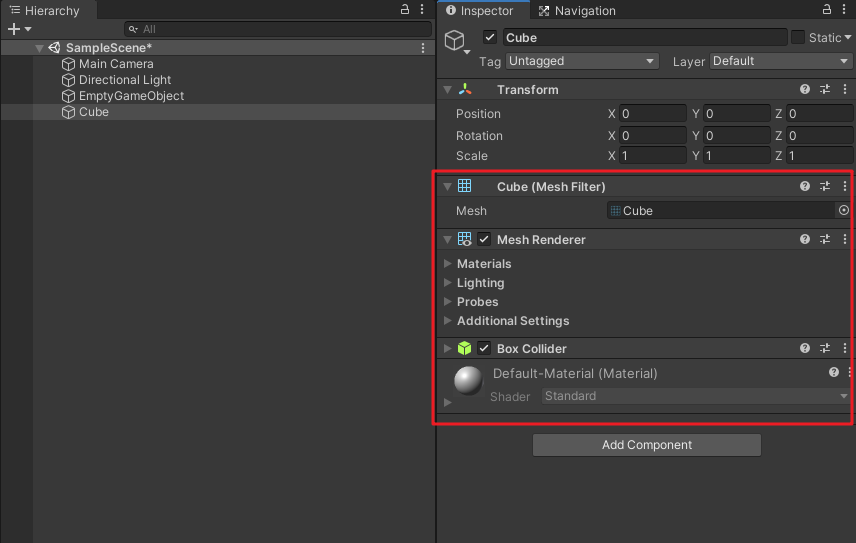Click the Mesh Renderer grid icon
The width and height of the screenshot is (856, 543).
(465, 239)
